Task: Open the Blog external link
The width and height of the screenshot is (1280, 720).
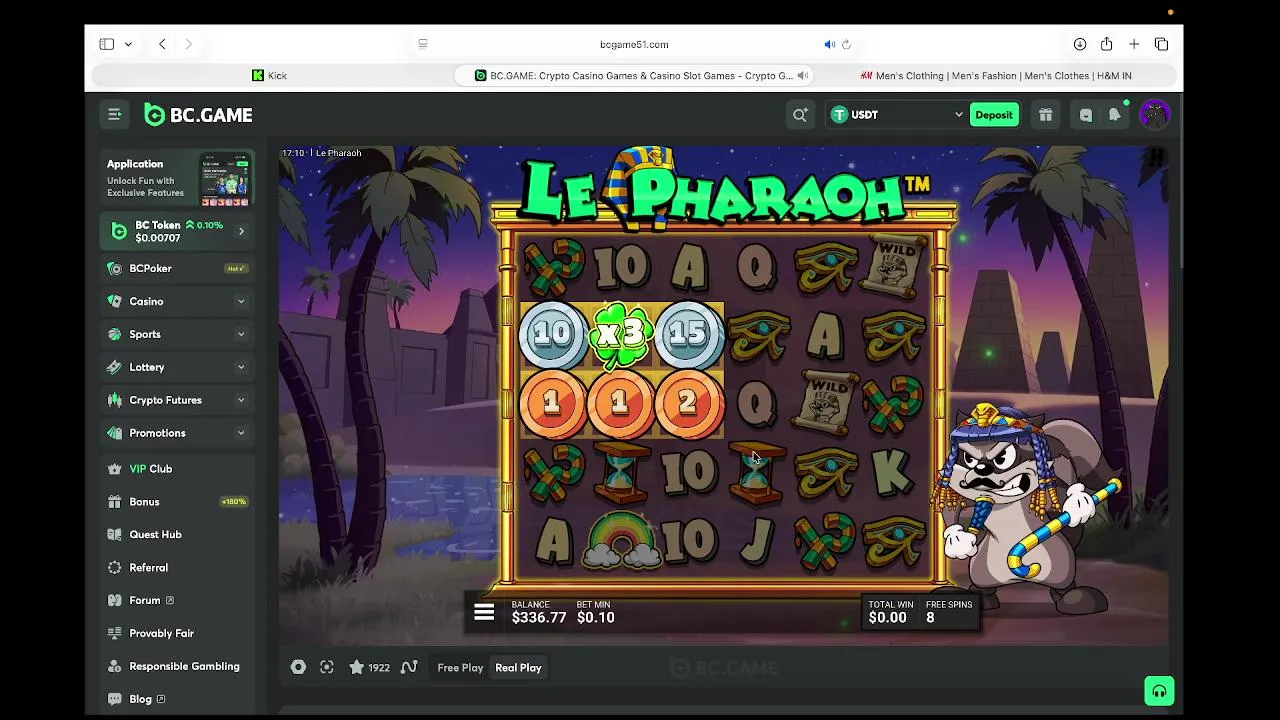Action: point(177,699)
